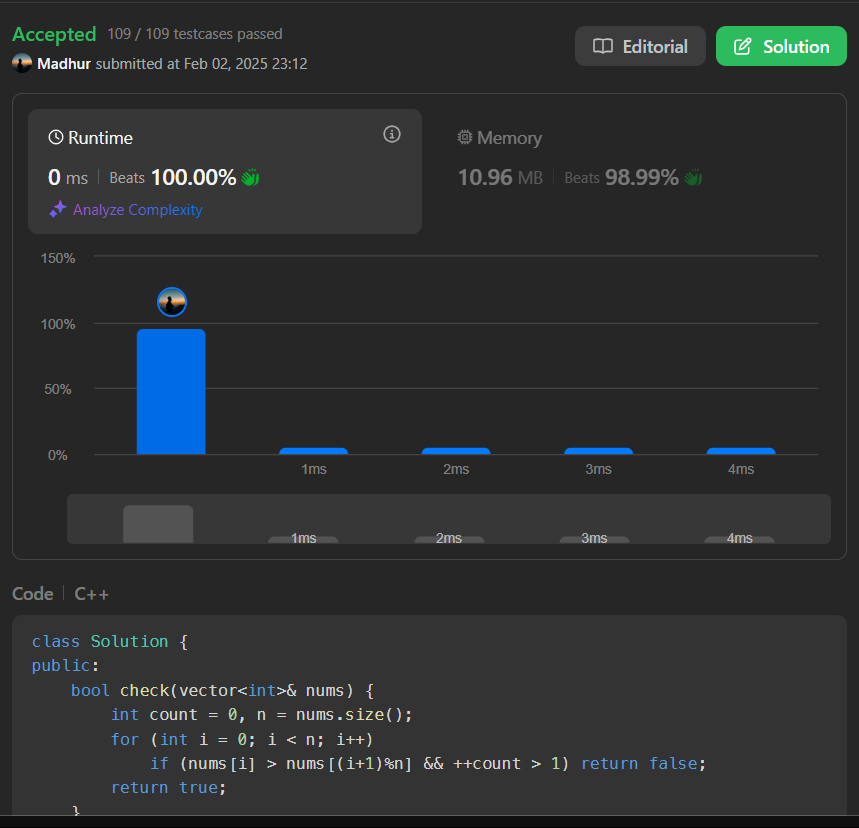Screen dimensions: 859x828
Task: Click the pencil edit icon inside Solution button
Action: click(742, 47)
